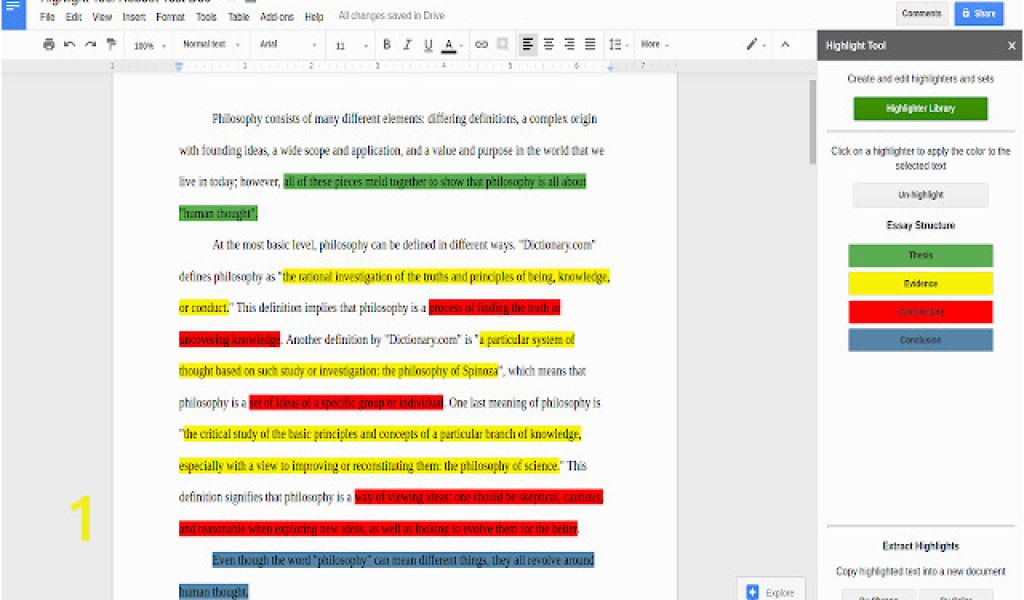Open the View menu
The width and height of the screenshot is (1024, 600).
click(x=102, y=17)
